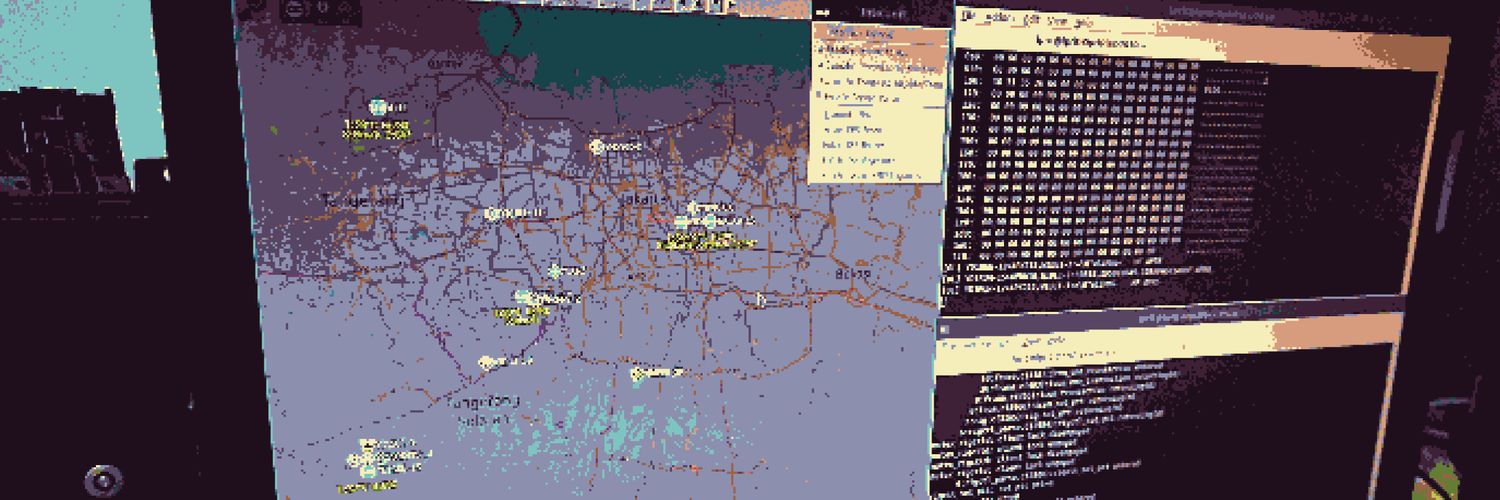Click the zoom-out minus icon above the map
The height and width of the screenshot is (500, 1500).
[293, 9]
